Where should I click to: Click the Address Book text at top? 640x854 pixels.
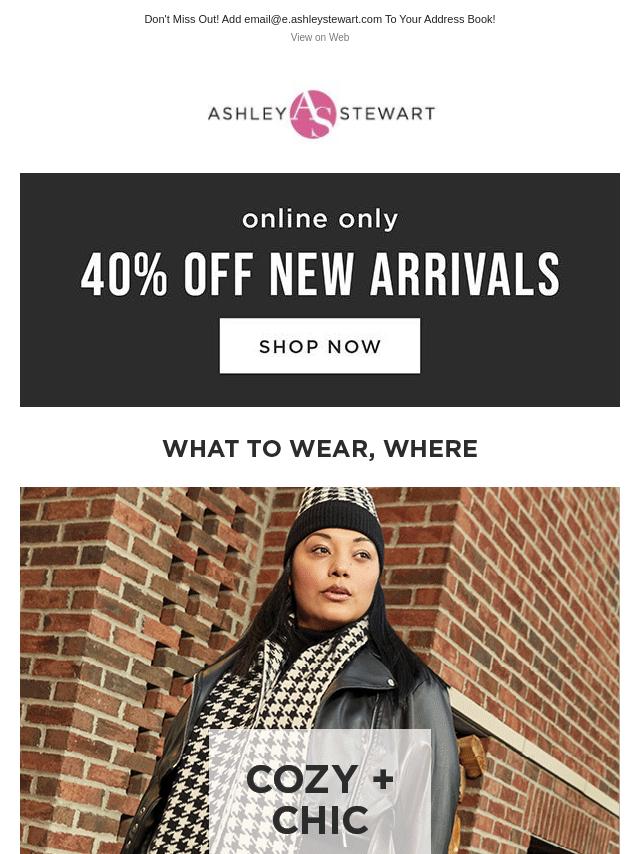point(460,19)
